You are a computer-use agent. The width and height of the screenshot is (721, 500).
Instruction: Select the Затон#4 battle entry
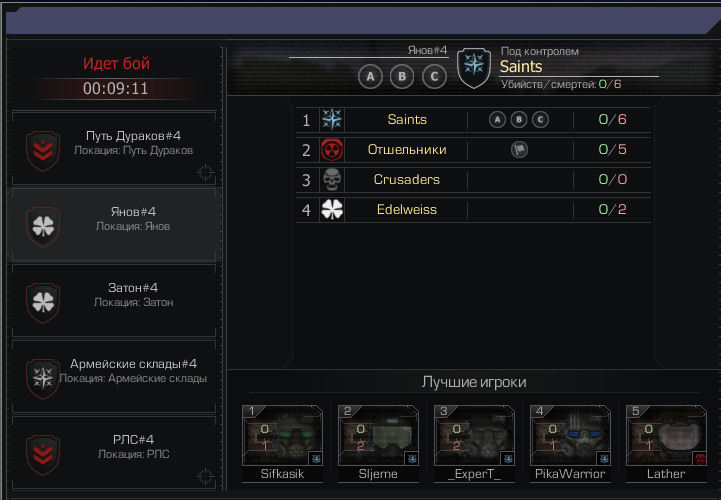point(114,300)
